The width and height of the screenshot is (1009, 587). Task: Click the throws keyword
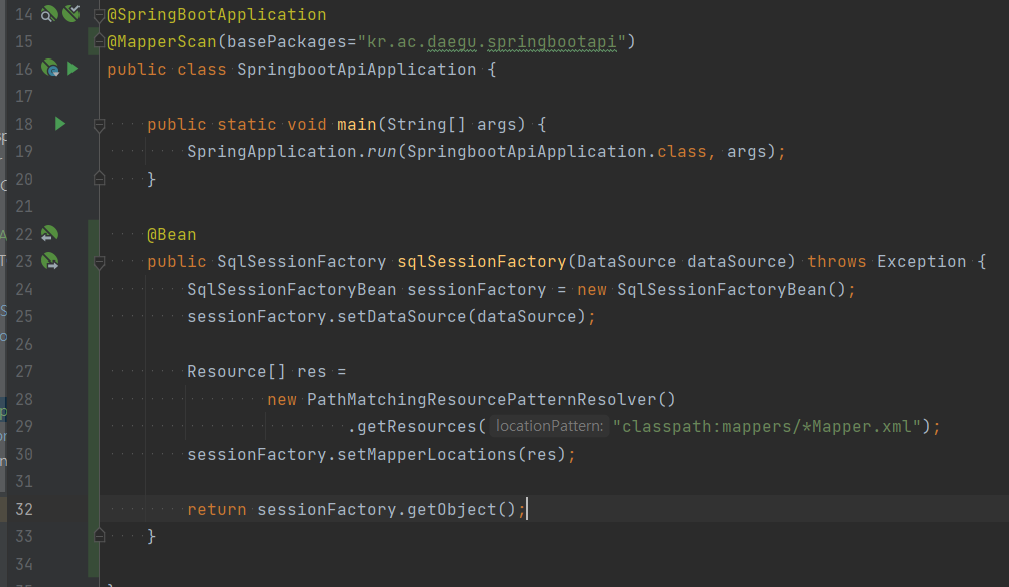click(x=837, y=262)
